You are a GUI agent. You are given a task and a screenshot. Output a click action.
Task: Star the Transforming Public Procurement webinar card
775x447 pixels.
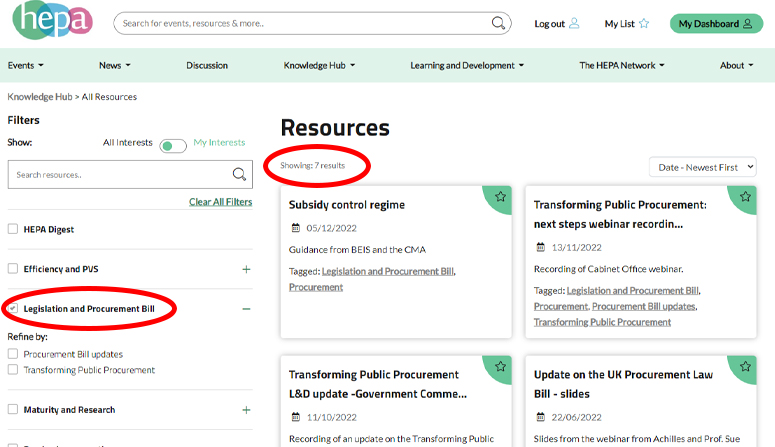744,197
